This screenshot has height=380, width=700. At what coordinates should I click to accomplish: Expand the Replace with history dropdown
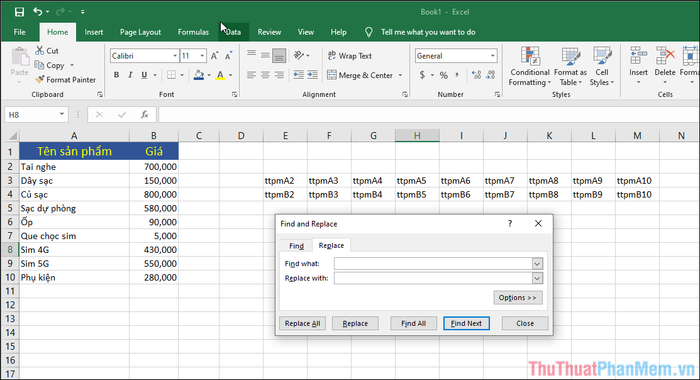point(537,278)
